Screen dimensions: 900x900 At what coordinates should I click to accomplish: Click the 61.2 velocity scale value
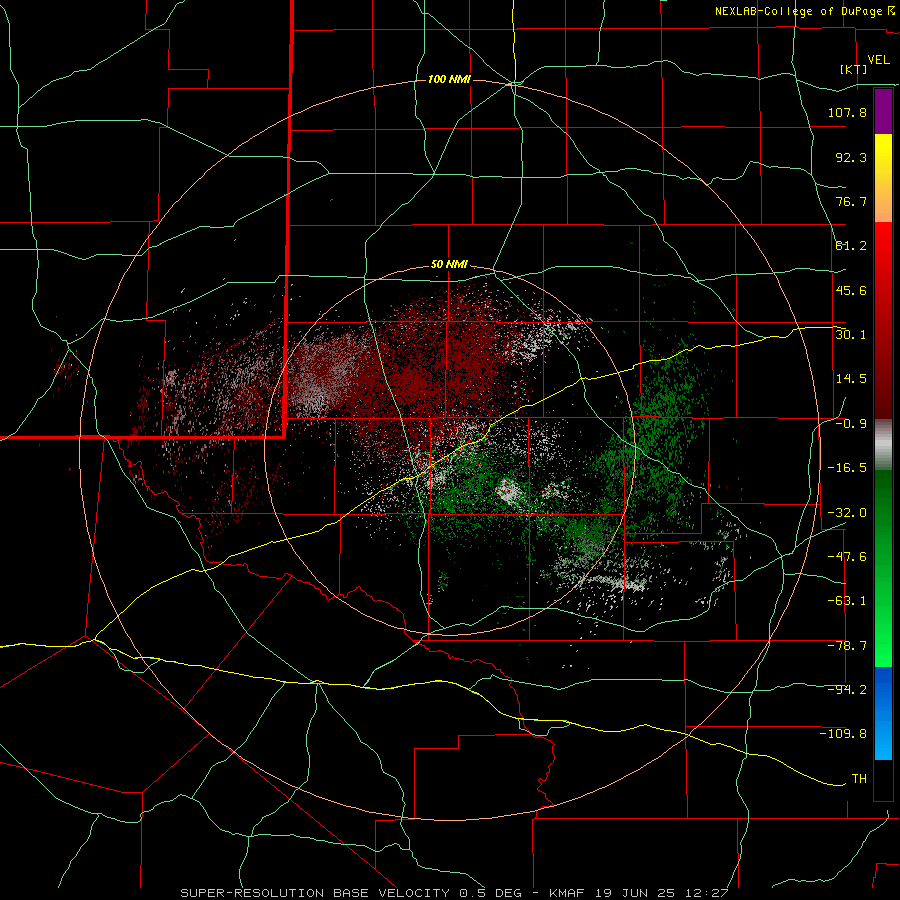(851, 246)
